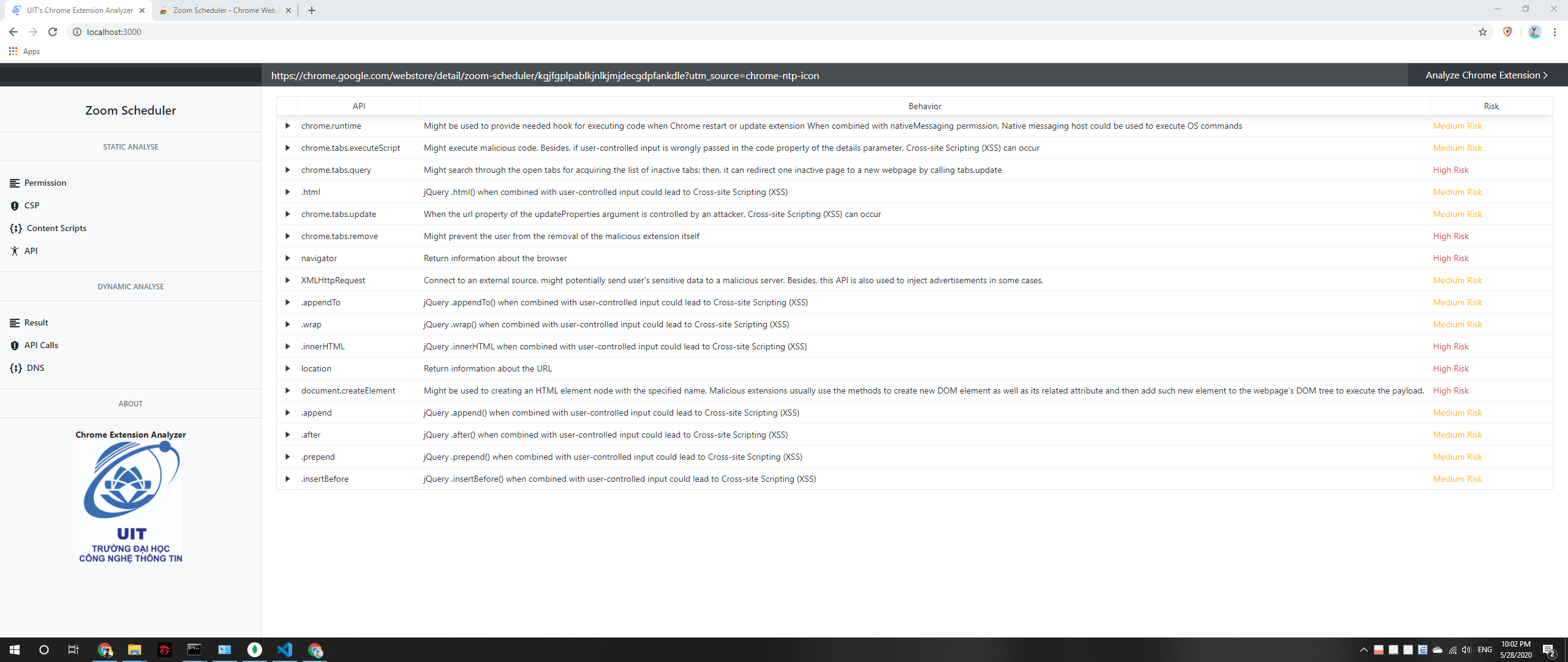Click the Zoom Scheduler title in sidebar
Image resolution: width=1568 pixels, height=662 pixels.
pyautogui.click(x=130, y=110)
